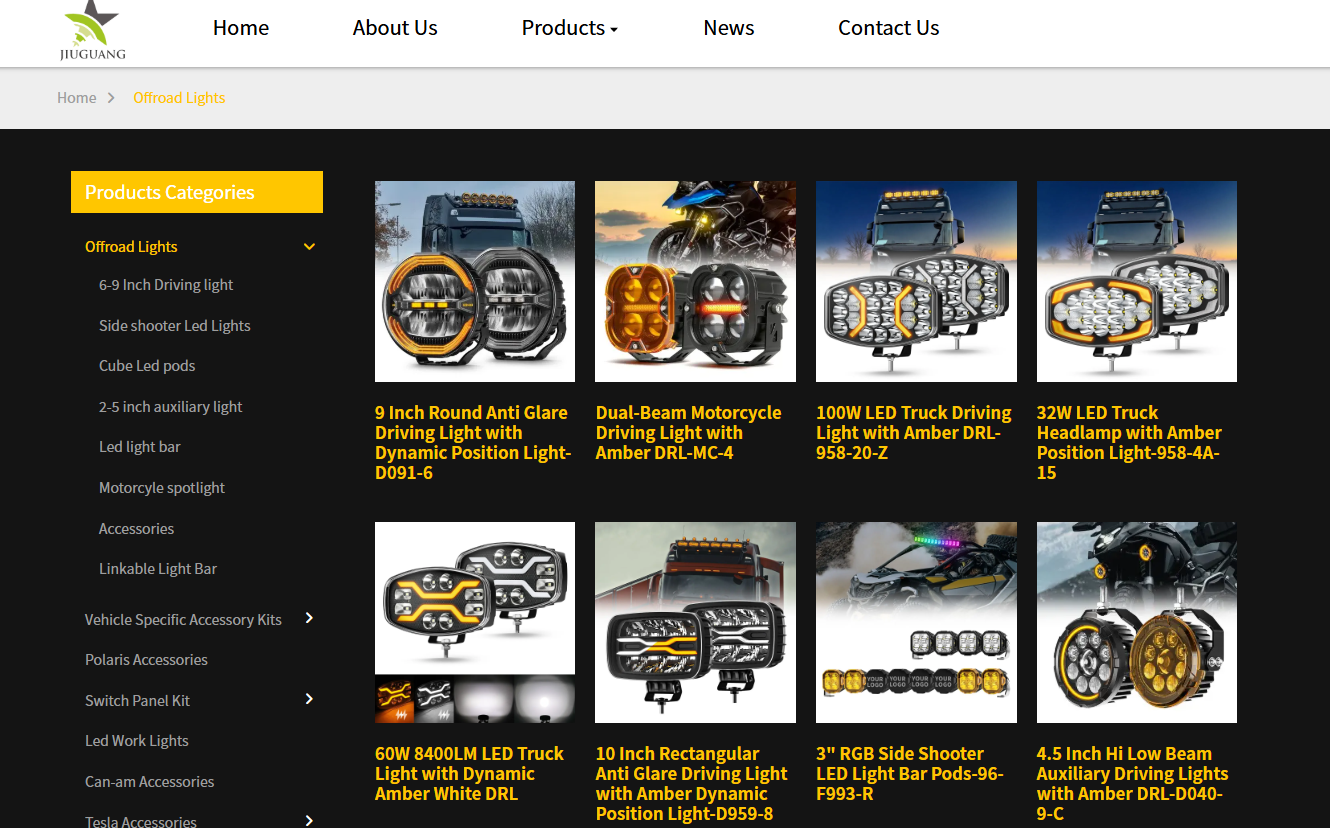Open the Motorcyle spotlight category

(162, 487)
